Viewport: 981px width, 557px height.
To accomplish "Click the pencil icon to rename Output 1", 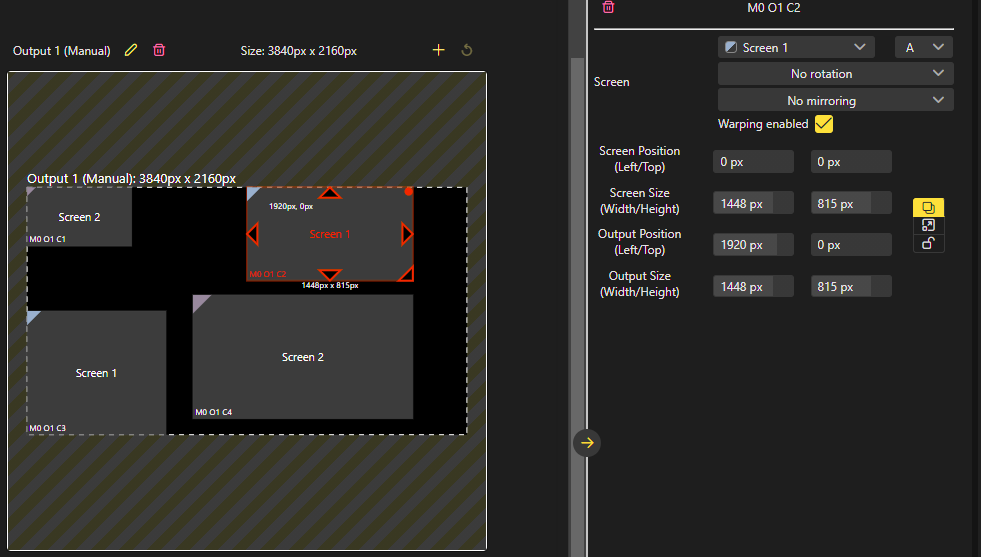I will pos(130,50).
